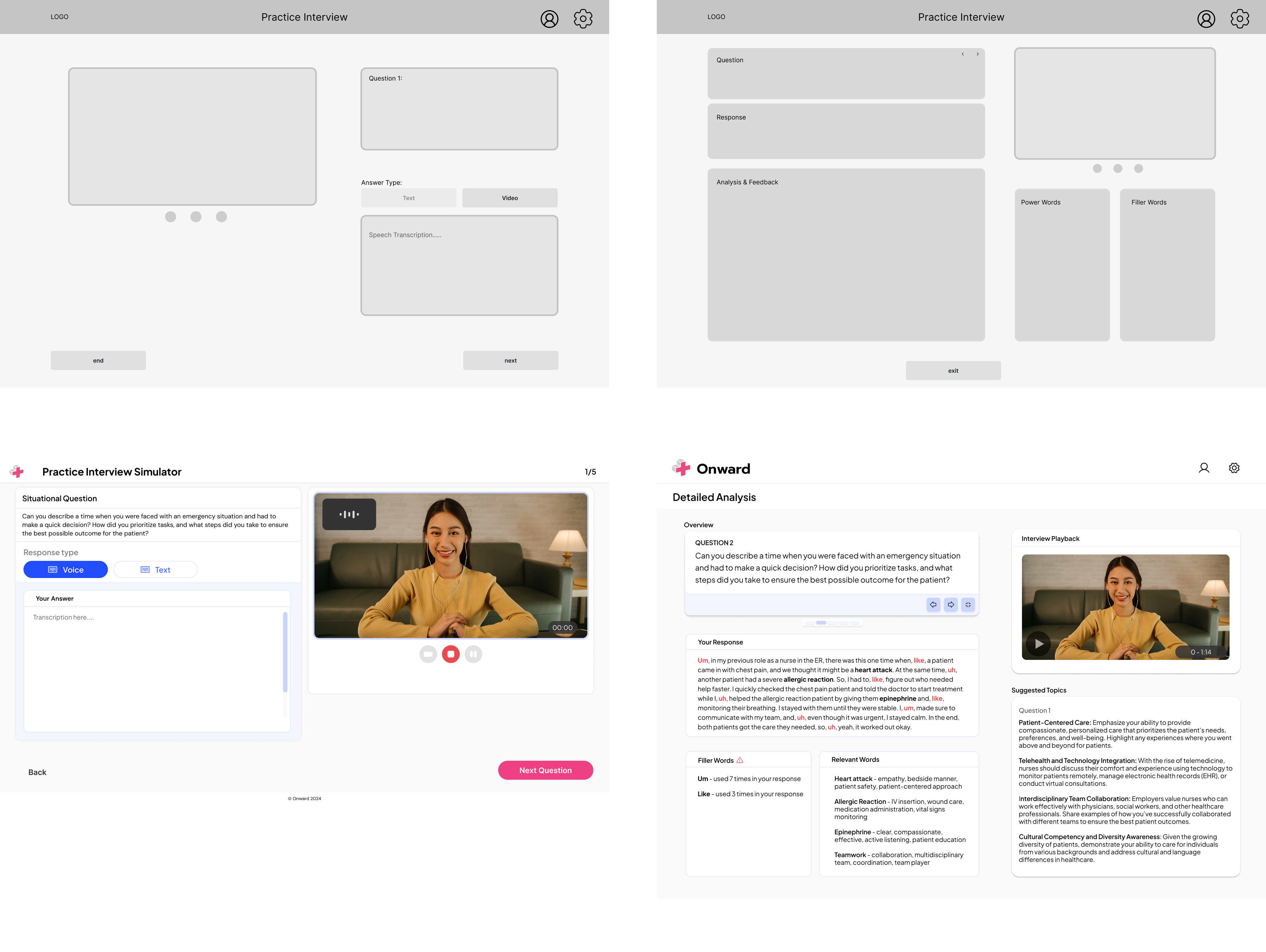This screenshot has width=1266, height=952.
Task: Select Voice response type
Action: point(65,569)
